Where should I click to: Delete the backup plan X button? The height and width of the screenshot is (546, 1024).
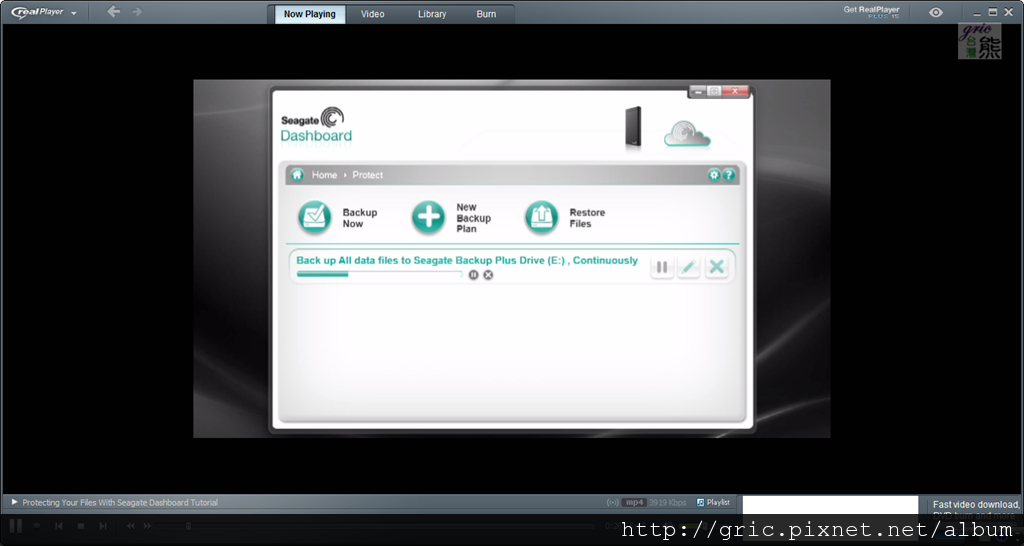click(716, 266)
